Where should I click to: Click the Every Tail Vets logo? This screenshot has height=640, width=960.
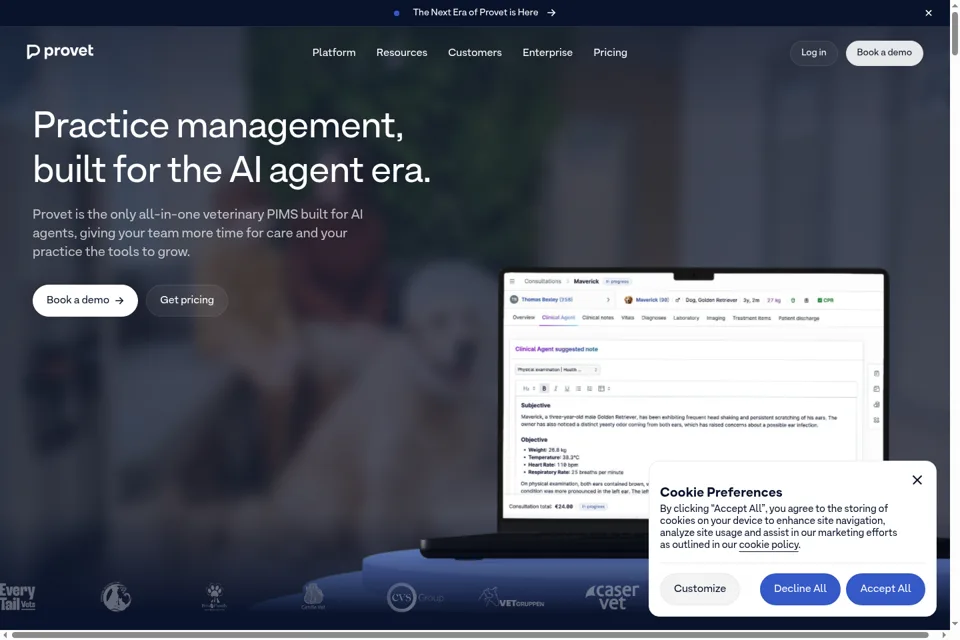[x=18, y=597]
